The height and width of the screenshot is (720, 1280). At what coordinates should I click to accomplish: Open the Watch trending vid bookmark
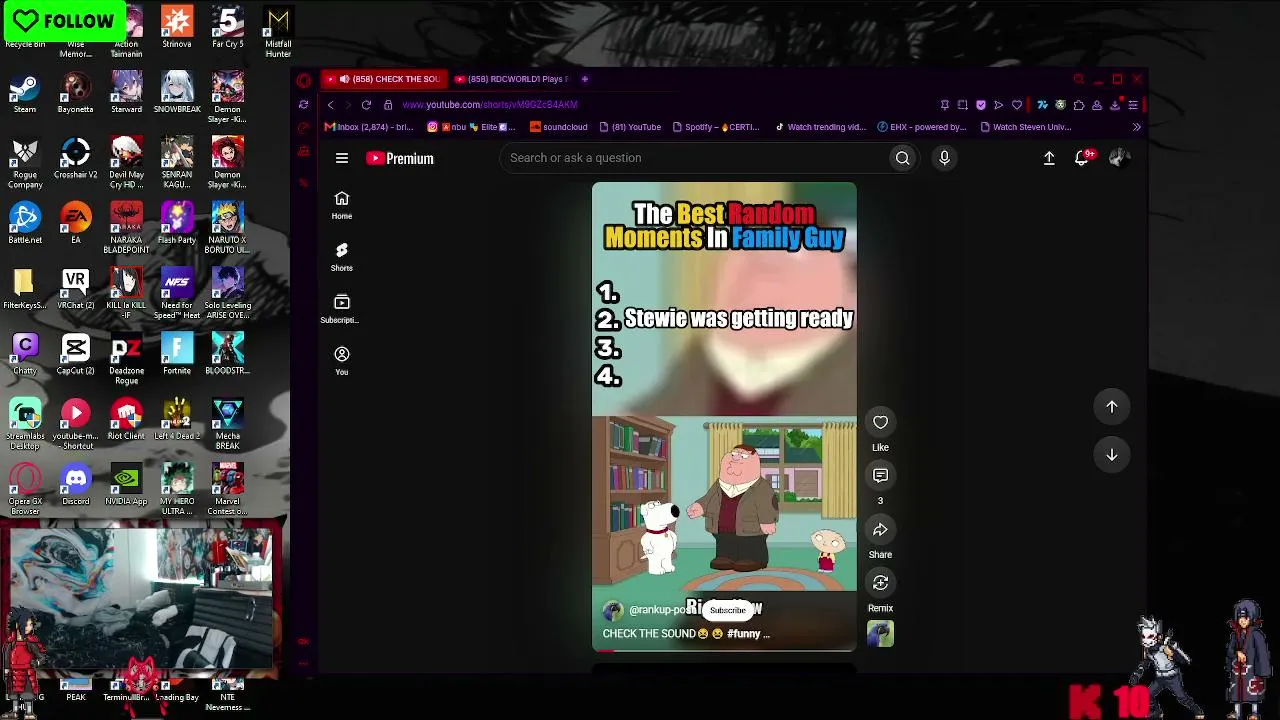821,127
